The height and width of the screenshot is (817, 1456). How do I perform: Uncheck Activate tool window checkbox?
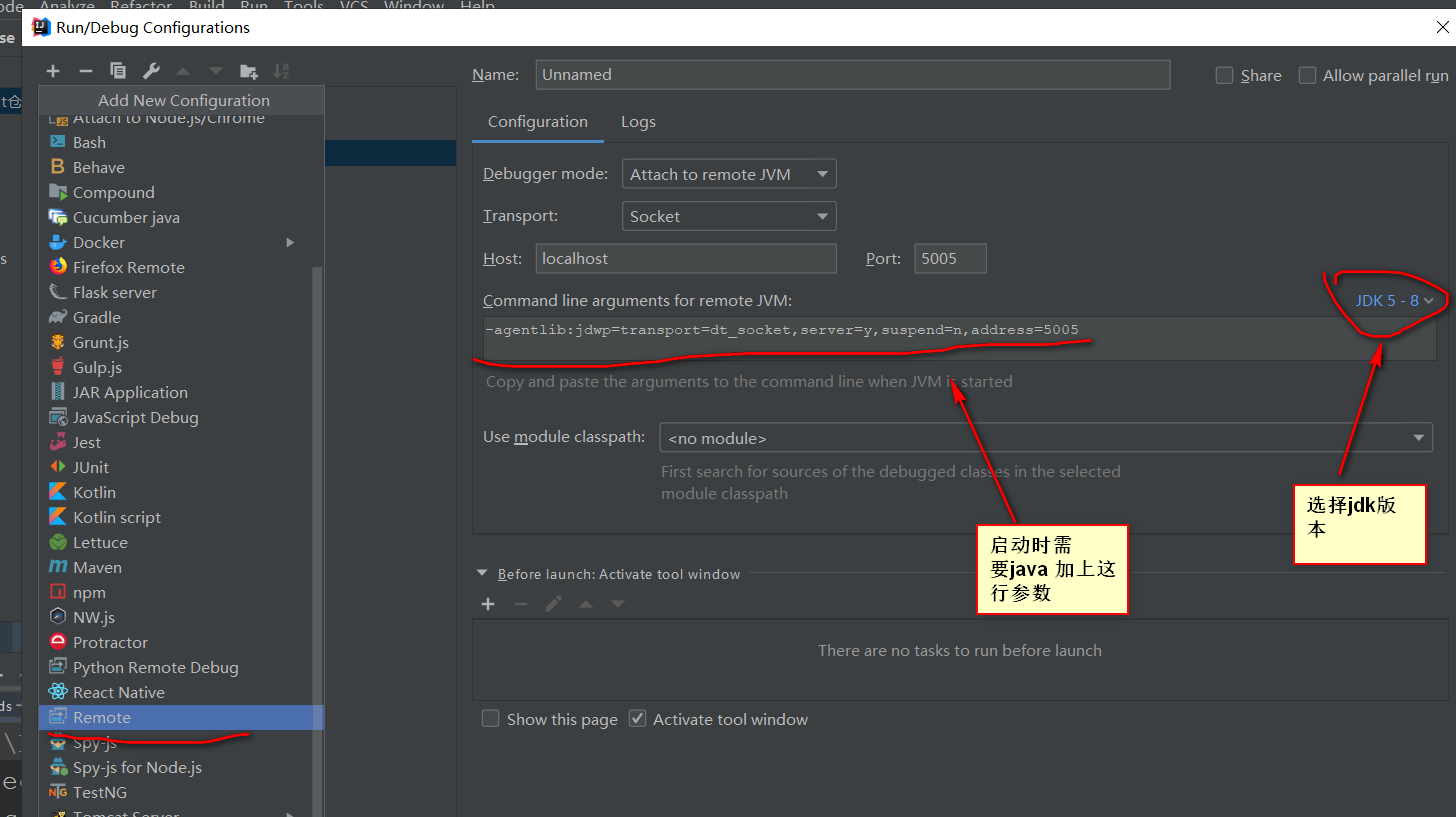point(637,719)
